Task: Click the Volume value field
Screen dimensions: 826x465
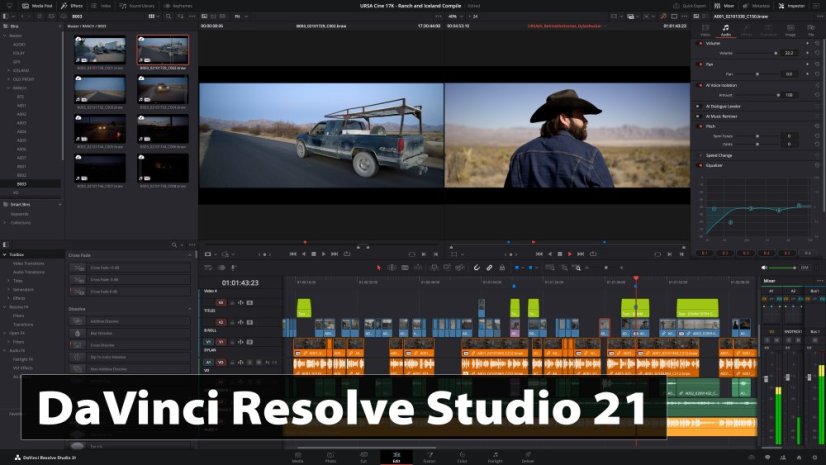Action: point(790,53)
